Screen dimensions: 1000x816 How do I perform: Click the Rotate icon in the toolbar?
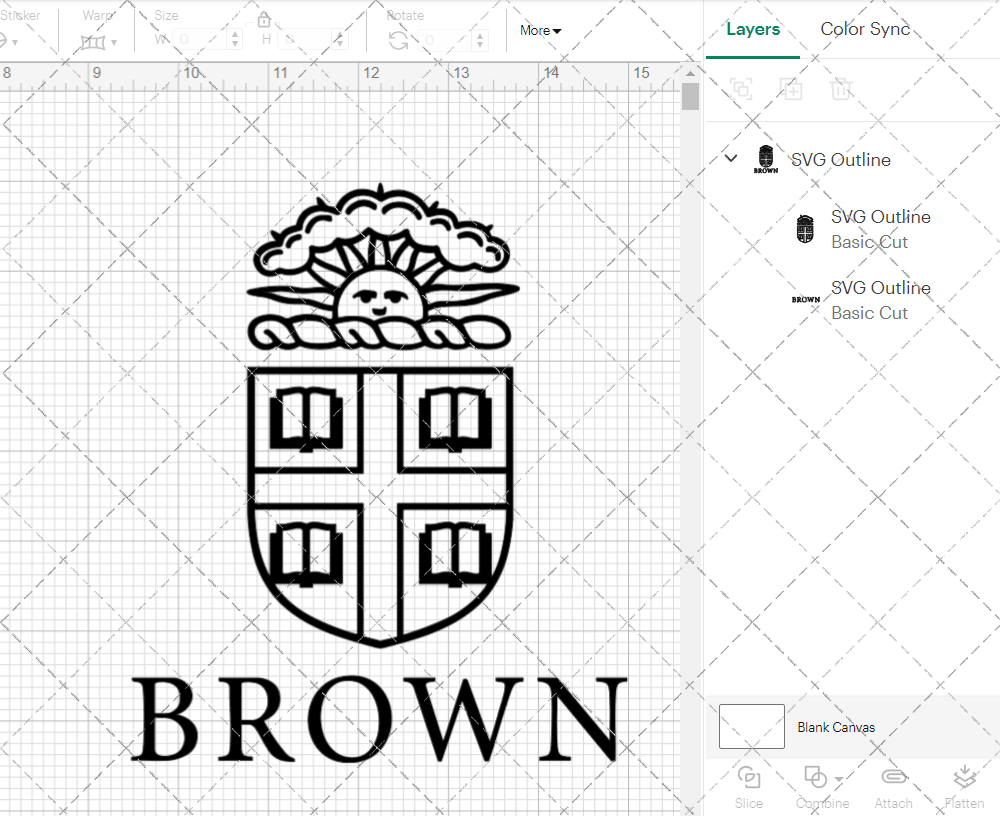(398, 42)
